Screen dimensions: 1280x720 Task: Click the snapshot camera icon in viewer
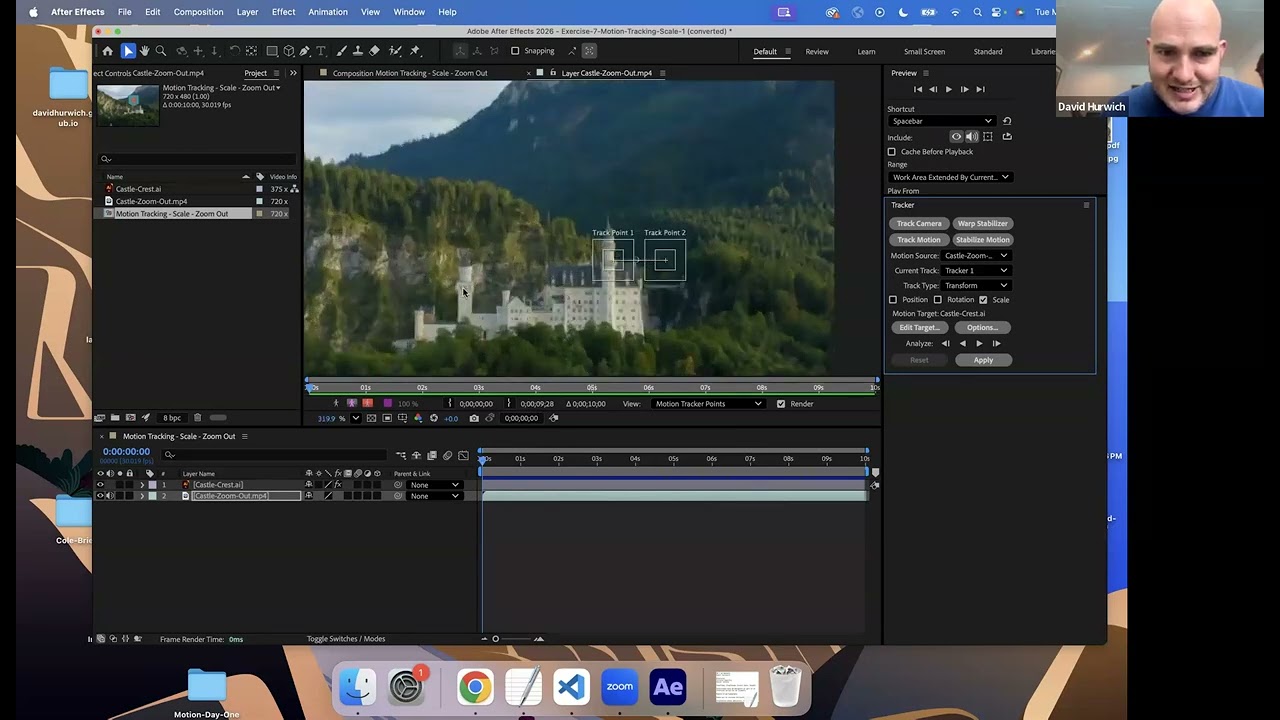(474, 418)
